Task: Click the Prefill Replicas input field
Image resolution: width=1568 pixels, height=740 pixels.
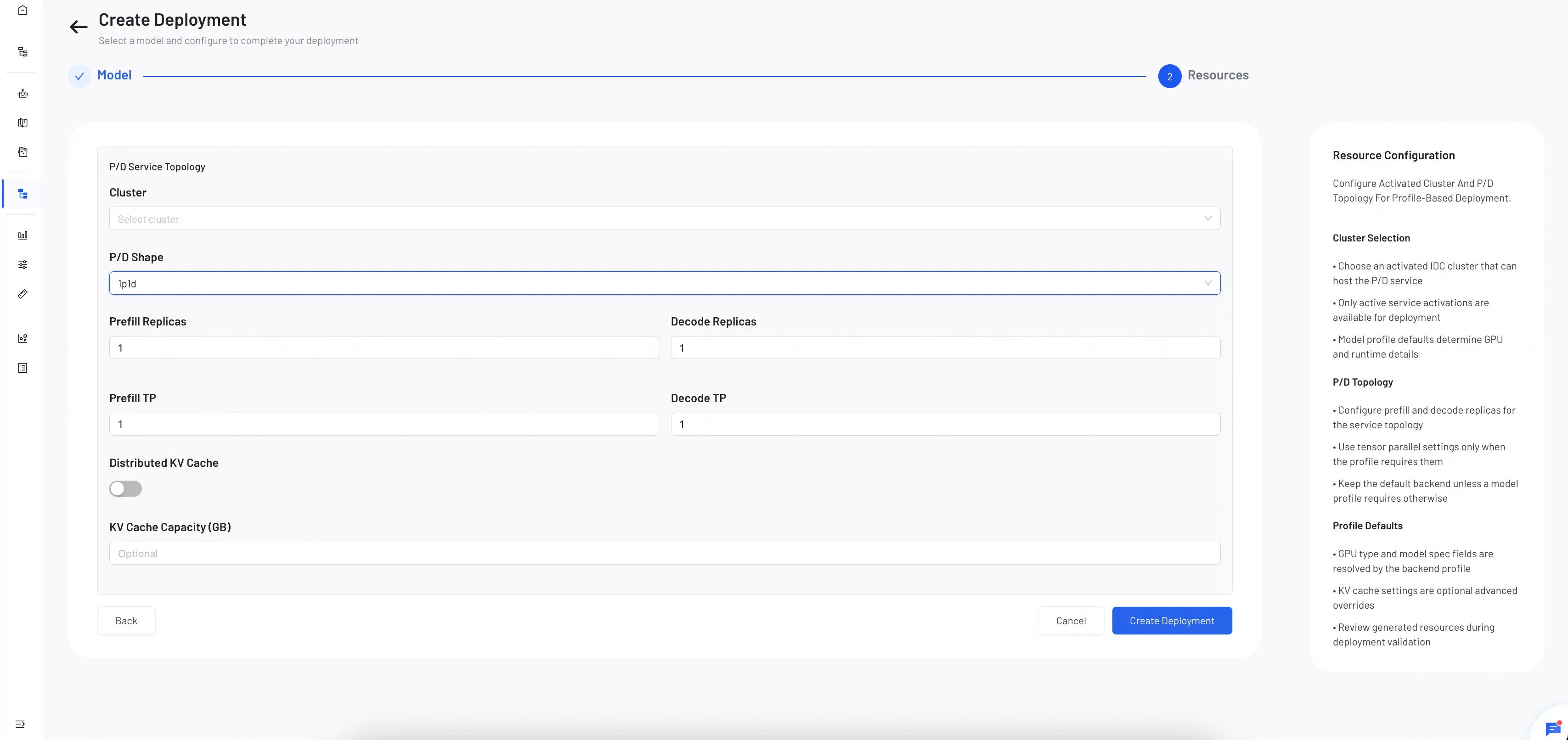Action: tap(384, 348)
